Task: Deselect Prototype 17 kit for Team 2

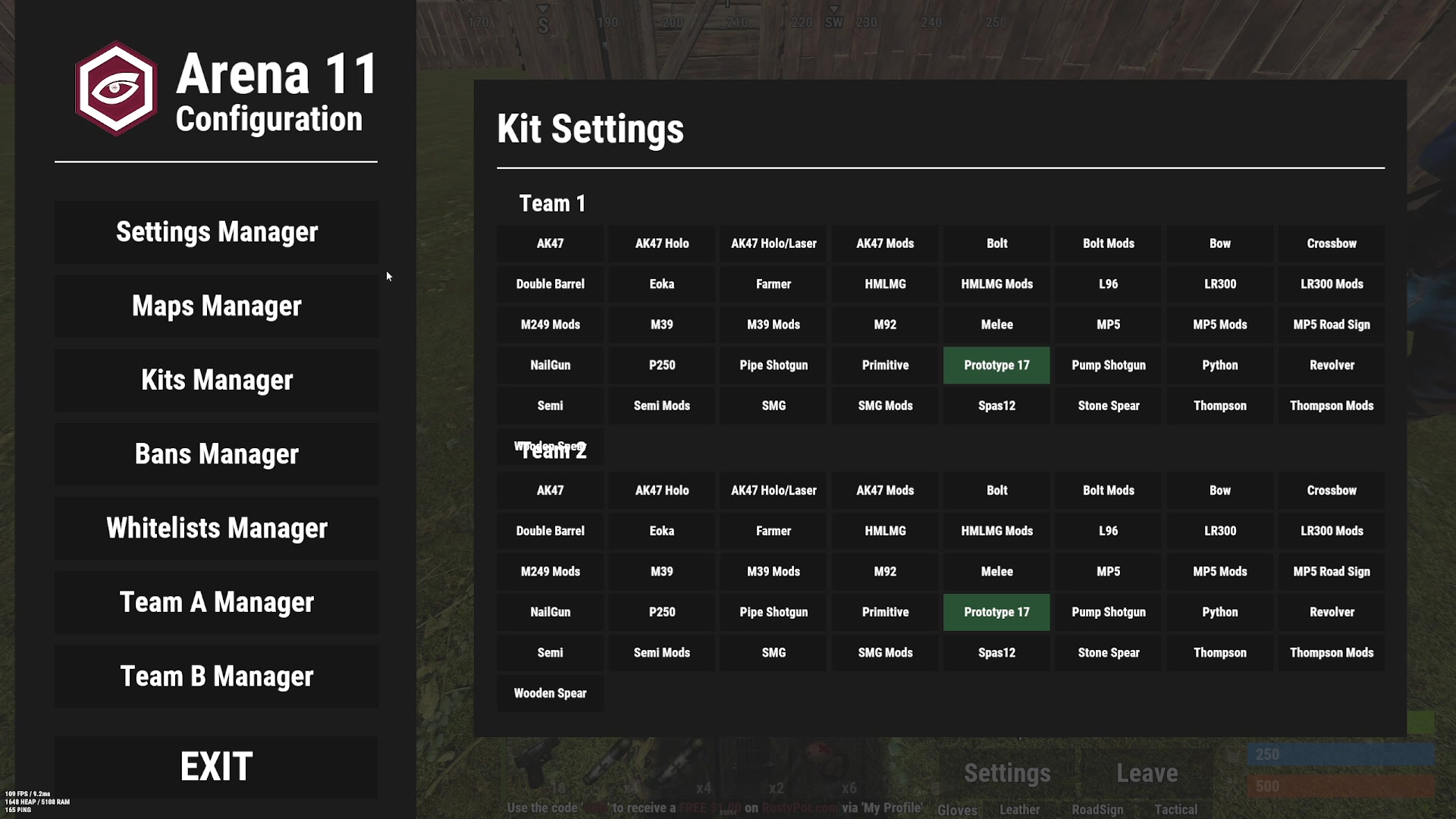Action: 996,613
